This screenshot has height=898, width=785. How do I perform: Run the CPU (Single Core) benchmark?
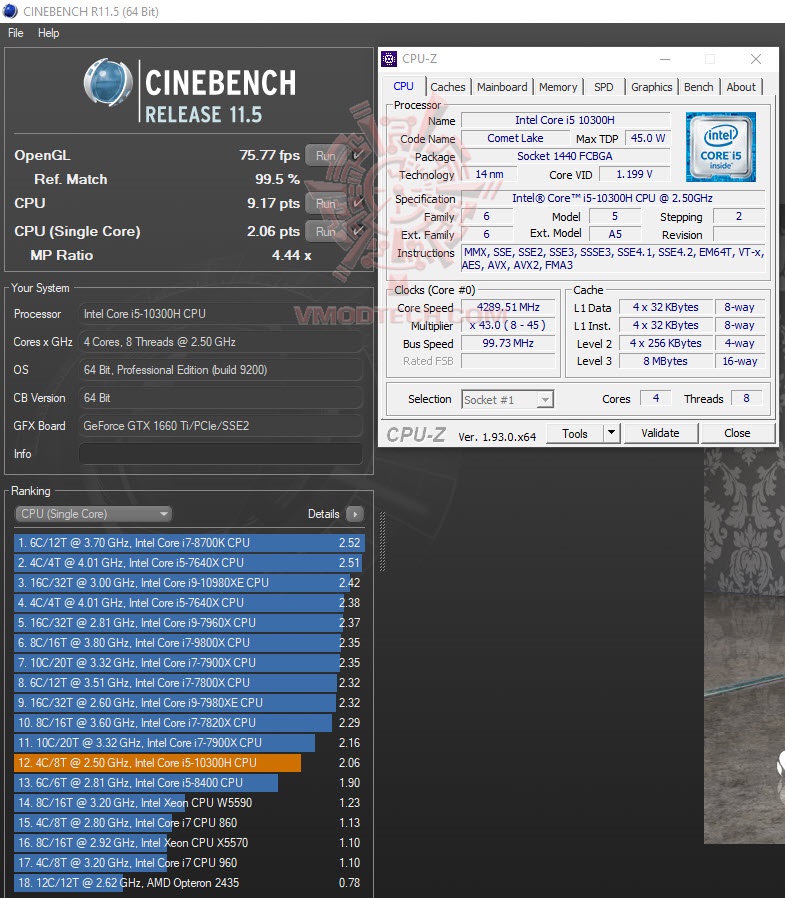(x=326, y=231)
